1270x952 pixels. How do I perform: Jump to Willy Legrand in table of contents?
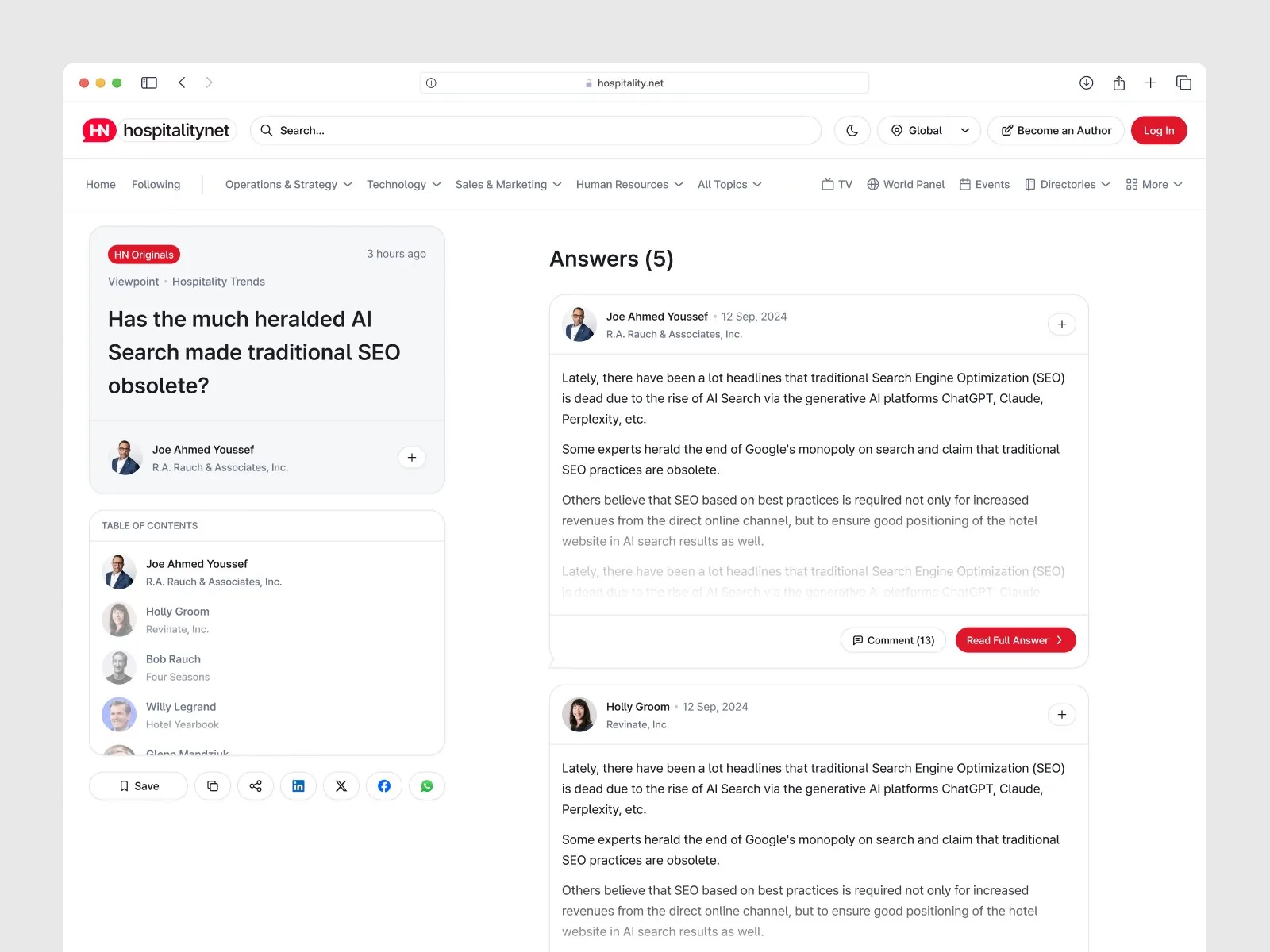[267, 715]
